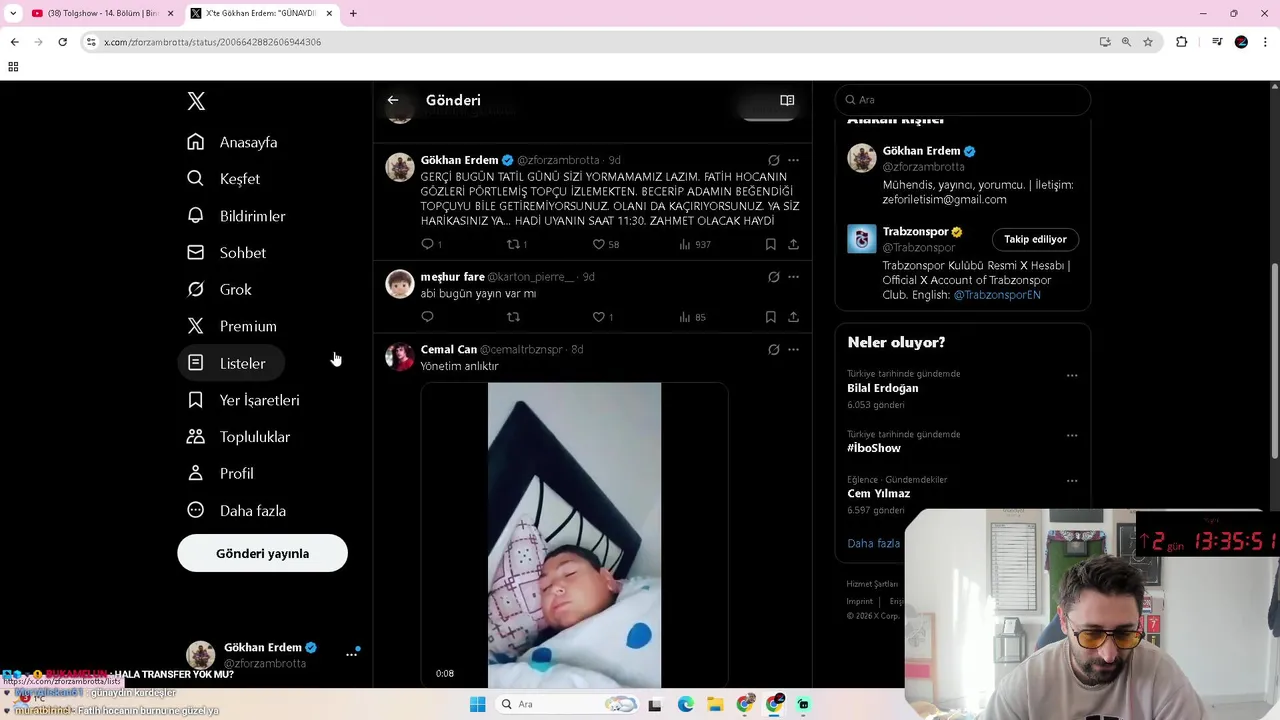Open more options for Cem Yılmaz trend
This screenshot has width=1280, height=720.
tap(1072, 481)
